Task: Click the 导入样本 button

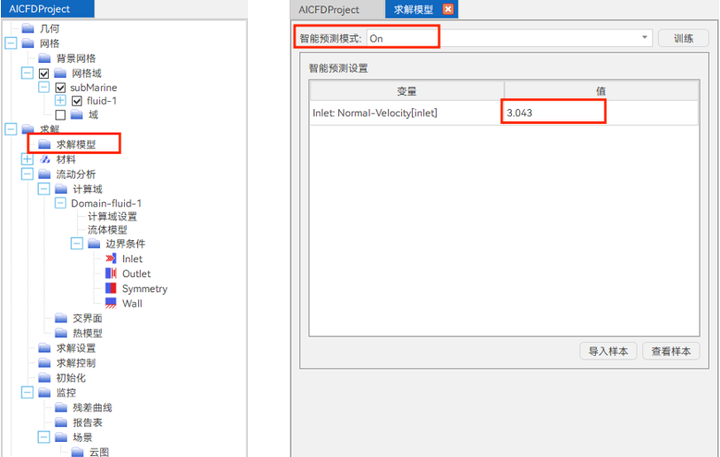Action: pos(608,351)
